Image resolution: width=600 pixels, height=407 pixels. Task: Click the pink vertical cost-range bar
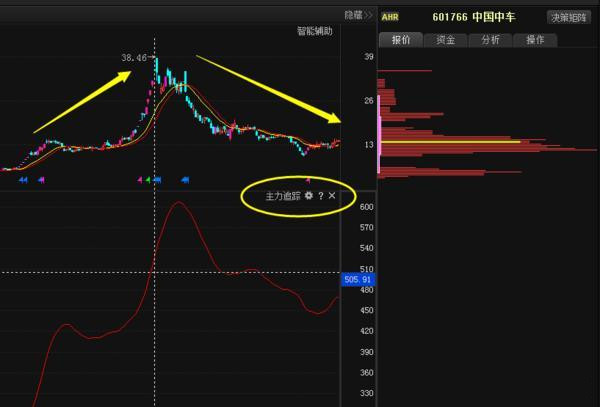[379, 134]
